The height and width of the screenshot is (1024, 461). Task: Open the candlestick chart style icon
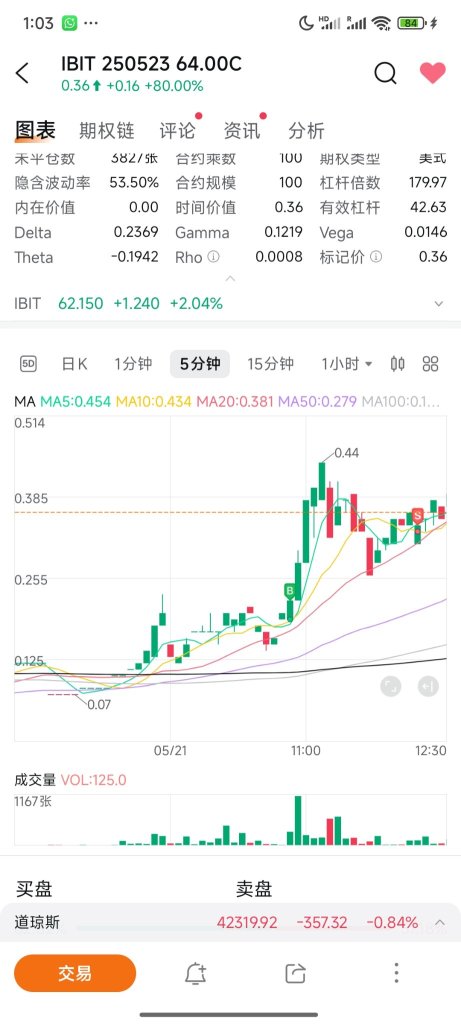[x=397, y=364]
